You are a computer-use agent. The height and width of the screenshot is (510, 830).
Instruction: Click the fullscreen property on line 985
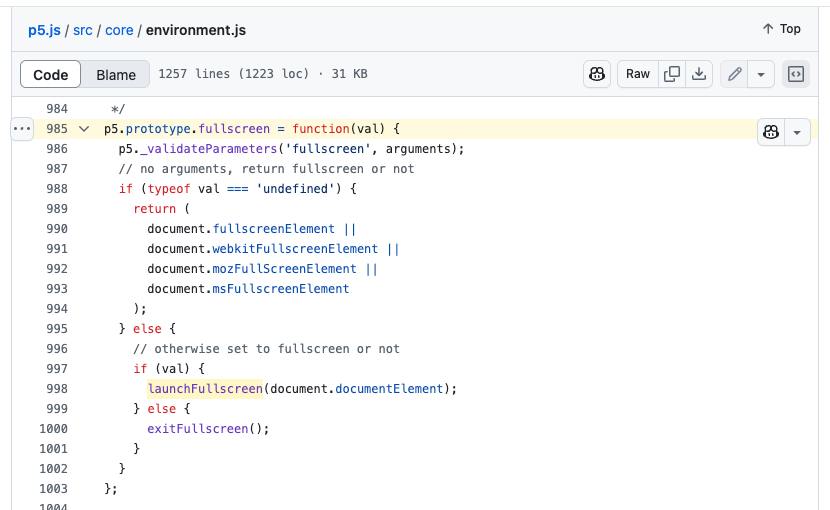point(234,129)
